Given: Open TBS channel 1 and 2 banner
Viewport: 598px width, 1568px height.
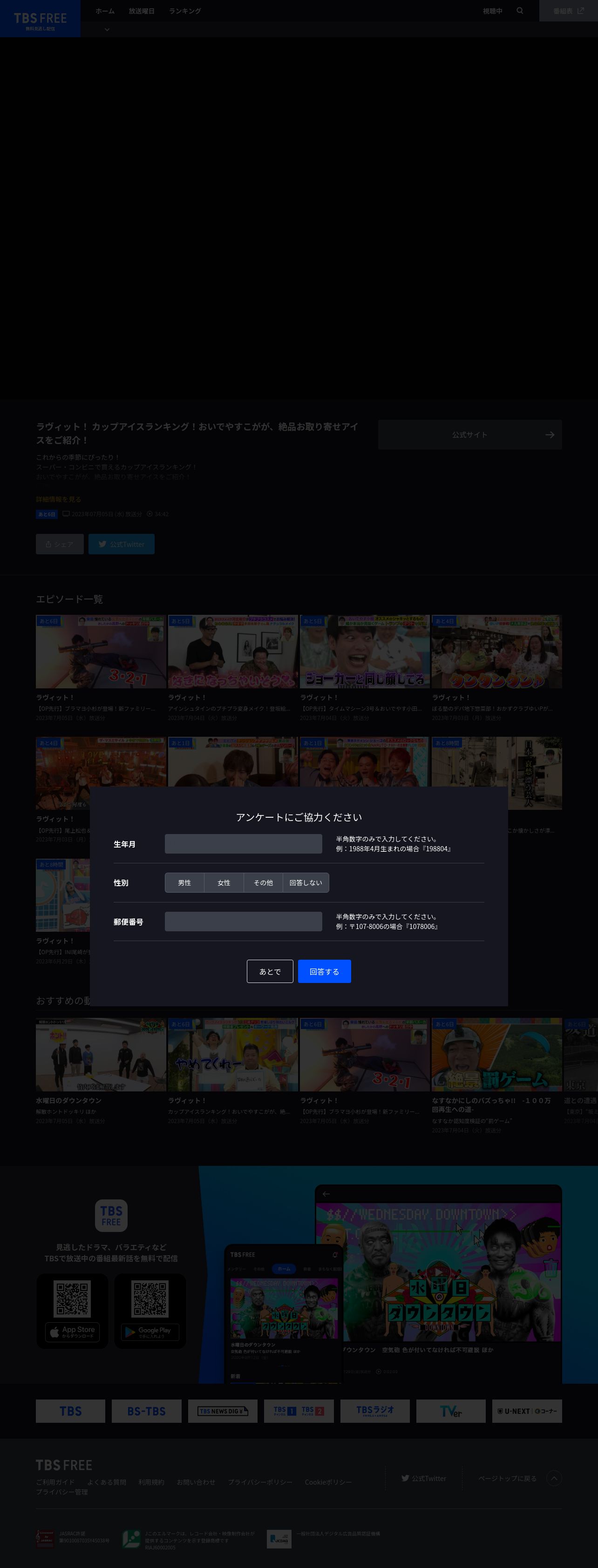Looking at the screenshot, I should coord(299,1411).
